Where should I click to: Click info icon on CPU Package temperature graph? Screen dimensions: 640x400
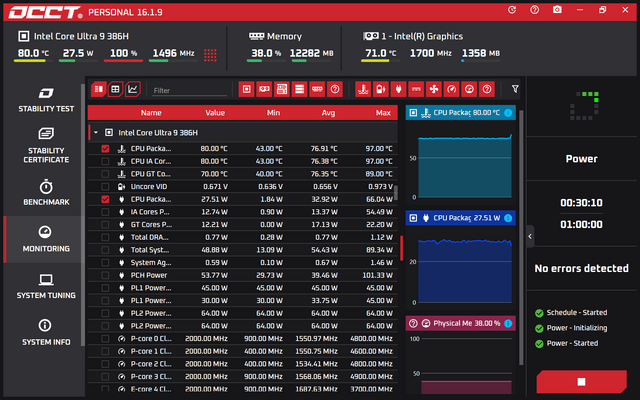coord(508,113)
